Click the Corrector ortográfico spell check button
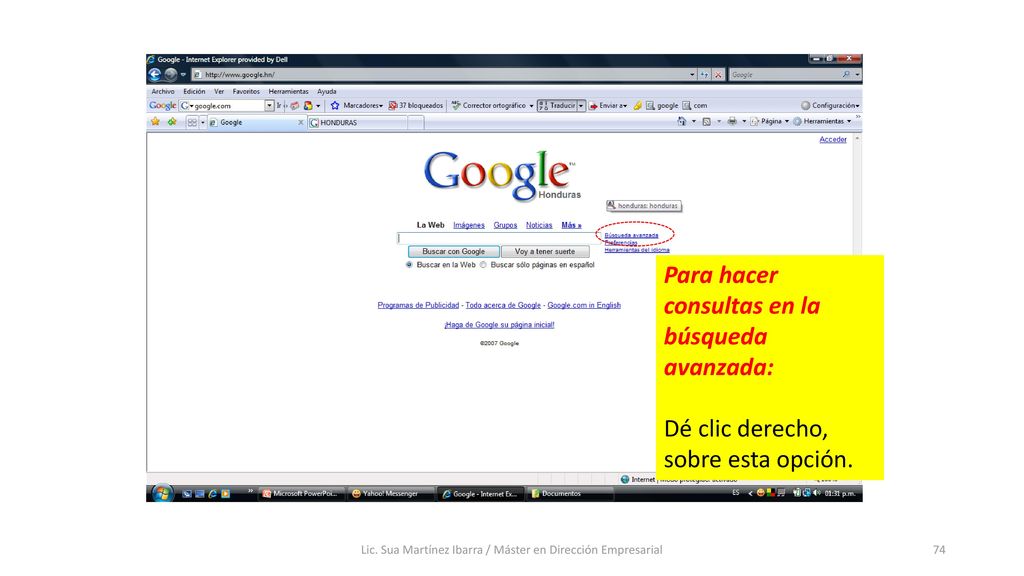 tap(489, 105)
